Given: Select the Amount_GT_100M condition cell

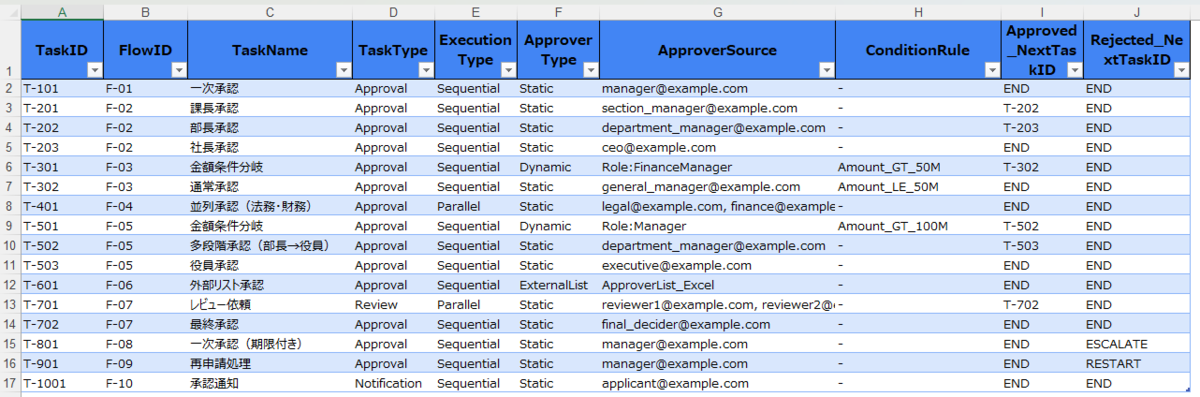Looking at the screenshot, I should tap(917, 226).
